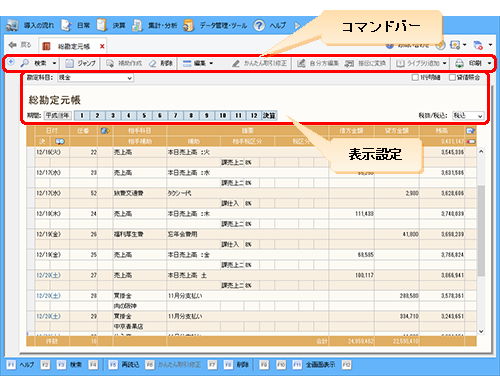Click the 借方金額 column header

tap(351, 131)
